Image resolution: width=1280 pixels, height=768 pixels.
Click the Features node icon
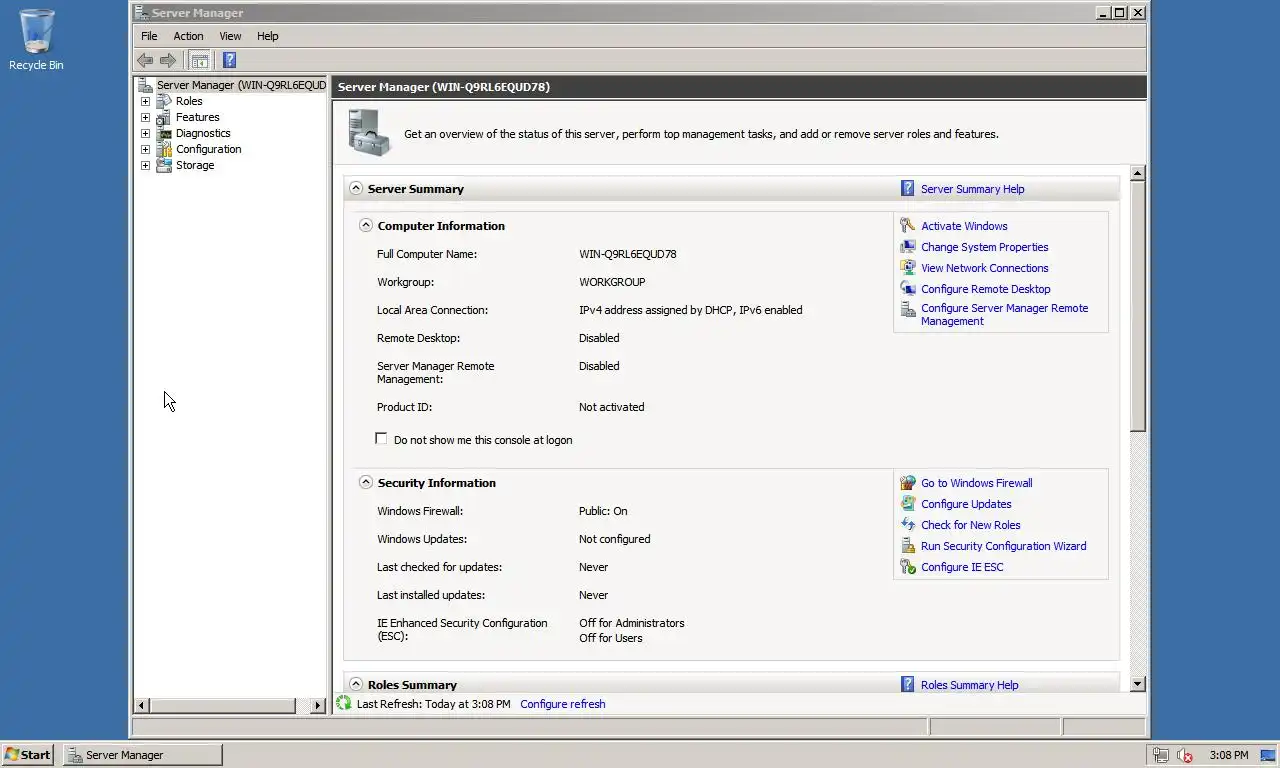pyautogui.click(x=163, y=117)
